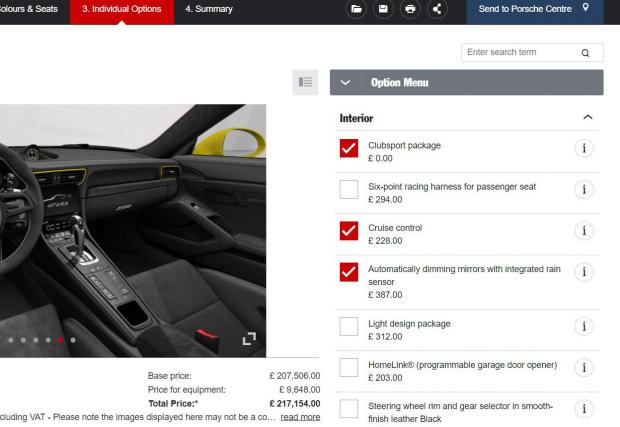
Task: Switch to the 4. Summary tab
Action: (209, 10)
